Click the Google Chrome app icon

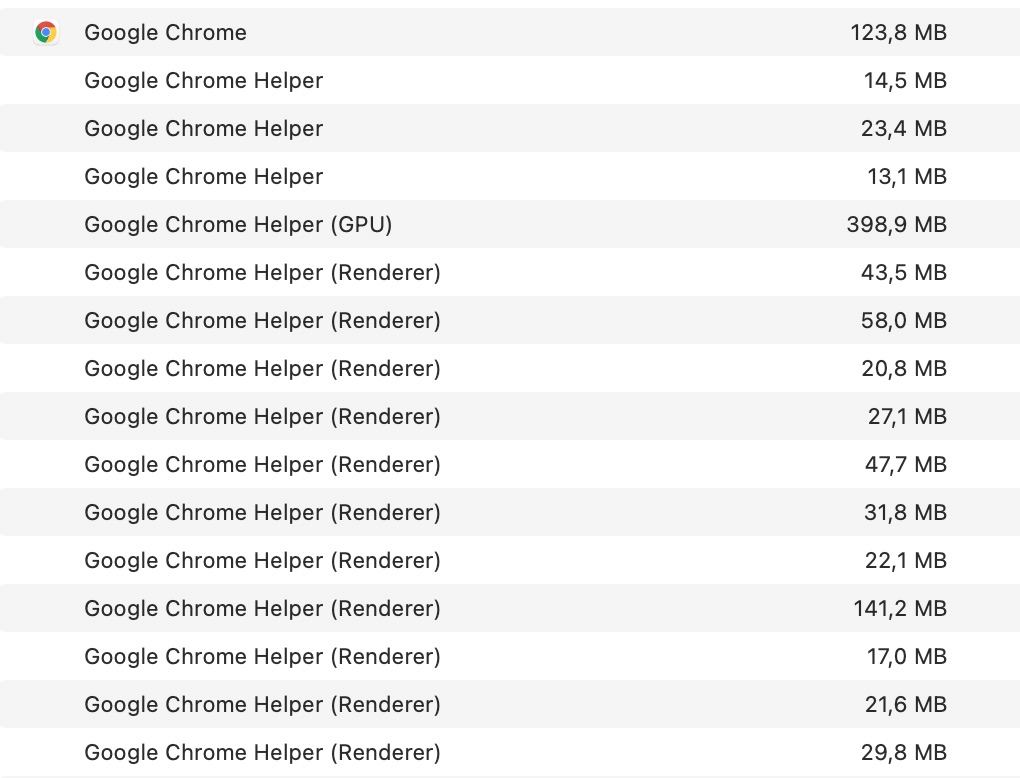tap(45, 32)
